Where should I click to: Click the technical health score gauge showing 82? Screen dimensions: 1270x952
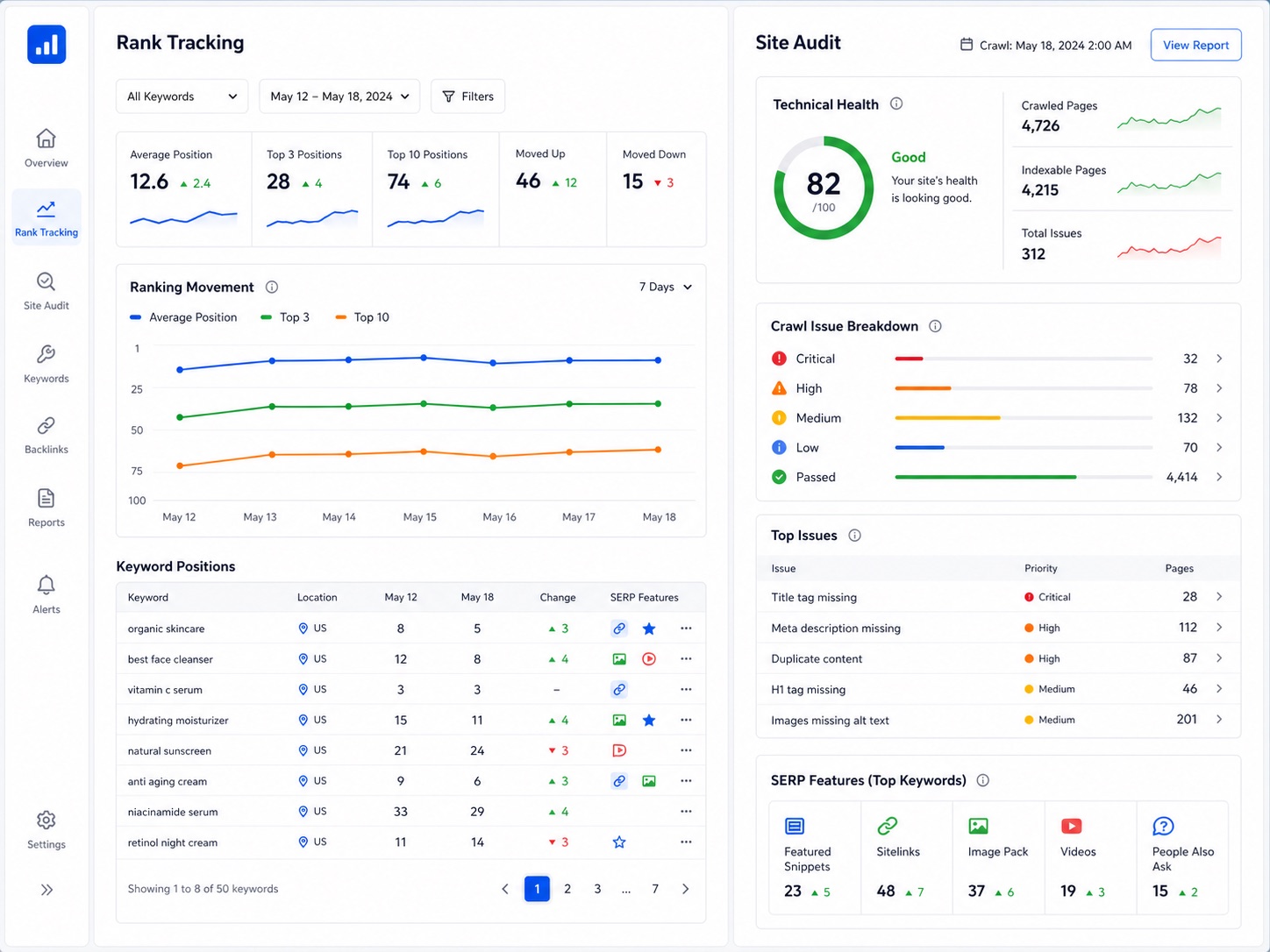[824, 188]
